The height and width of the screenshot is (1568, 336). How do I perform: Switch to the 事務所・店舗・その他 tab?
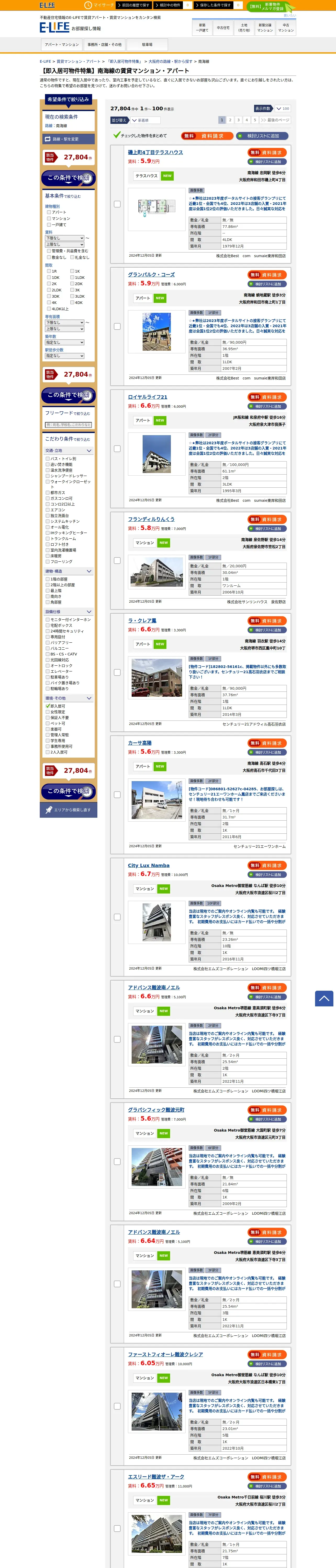pyautogui.click(x=104, y=44)
